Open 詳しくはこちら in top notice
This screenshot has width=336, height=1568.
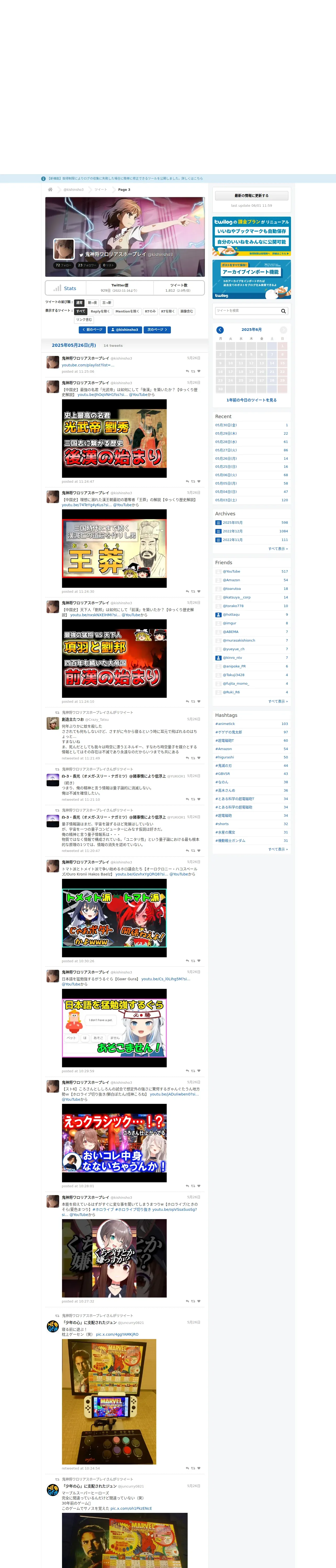(192, 178)
